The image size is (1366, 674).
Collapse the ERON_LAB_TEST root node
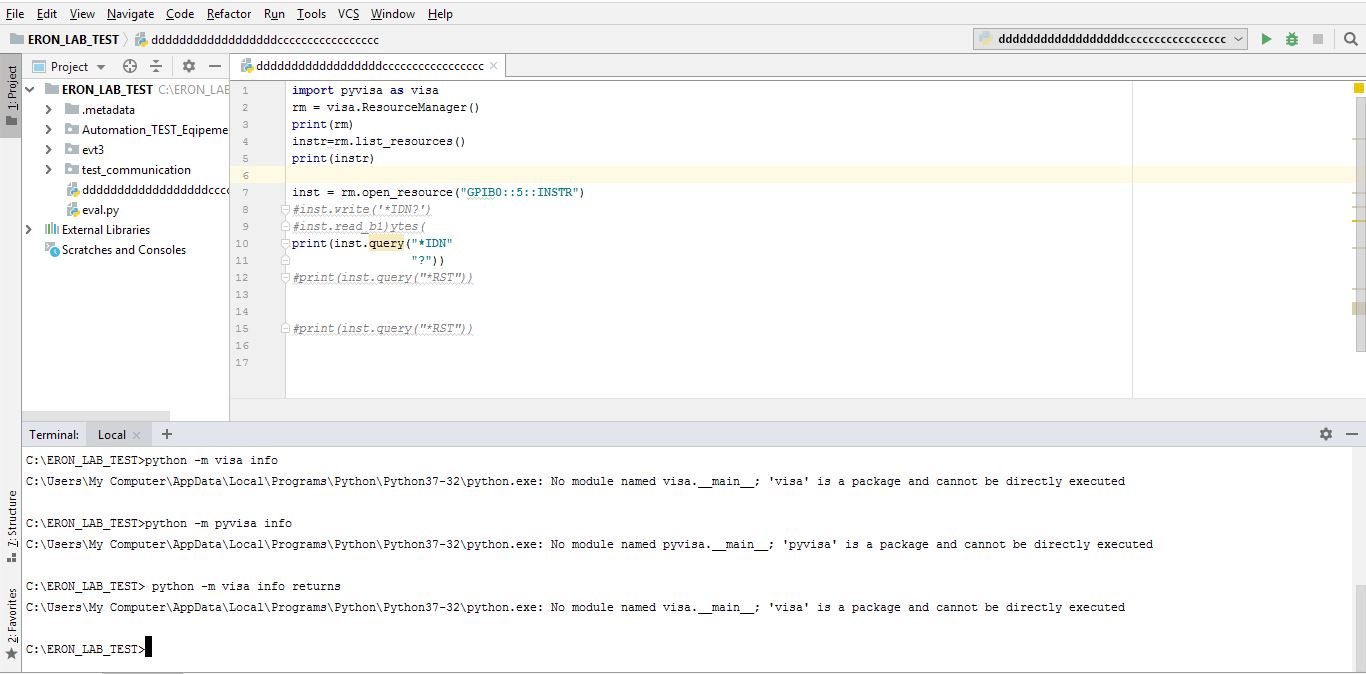pos(29,88)
